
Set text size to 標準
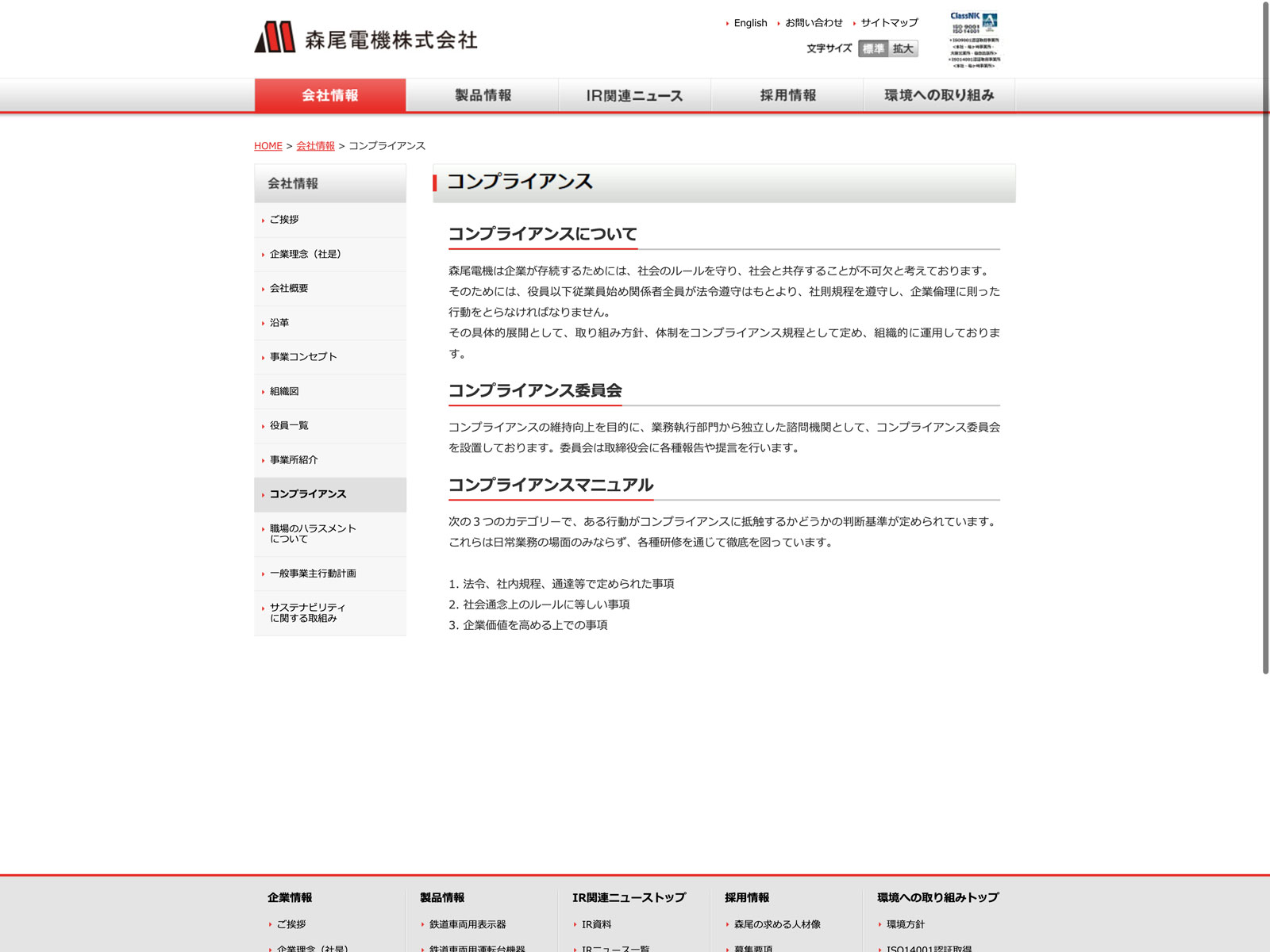873,49
